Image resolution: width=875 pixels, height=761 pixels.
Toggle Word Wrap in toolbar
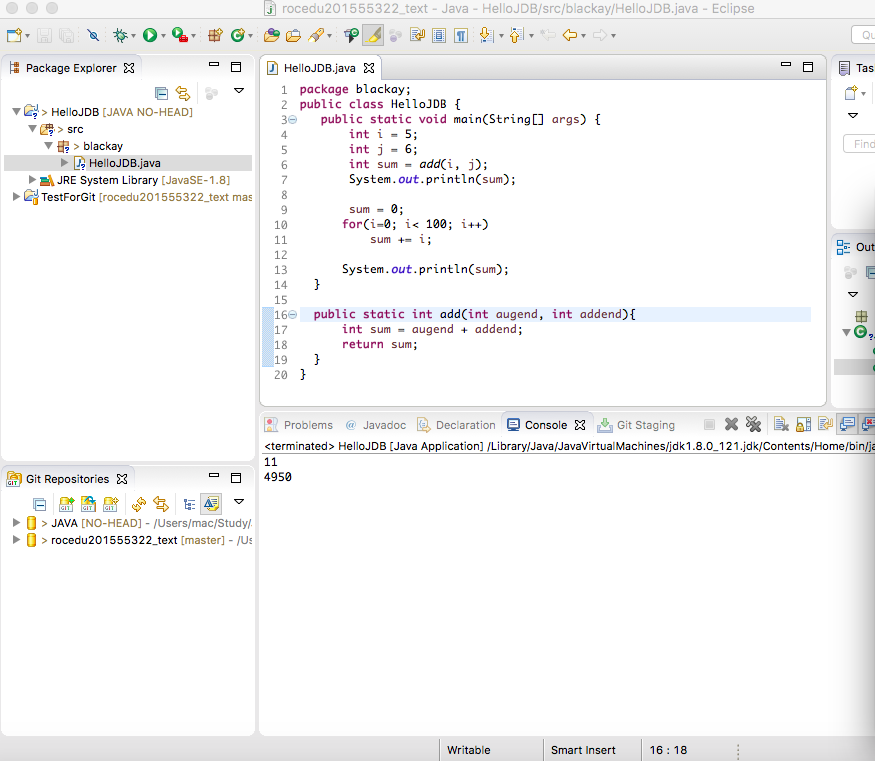(x=417, y=35)
